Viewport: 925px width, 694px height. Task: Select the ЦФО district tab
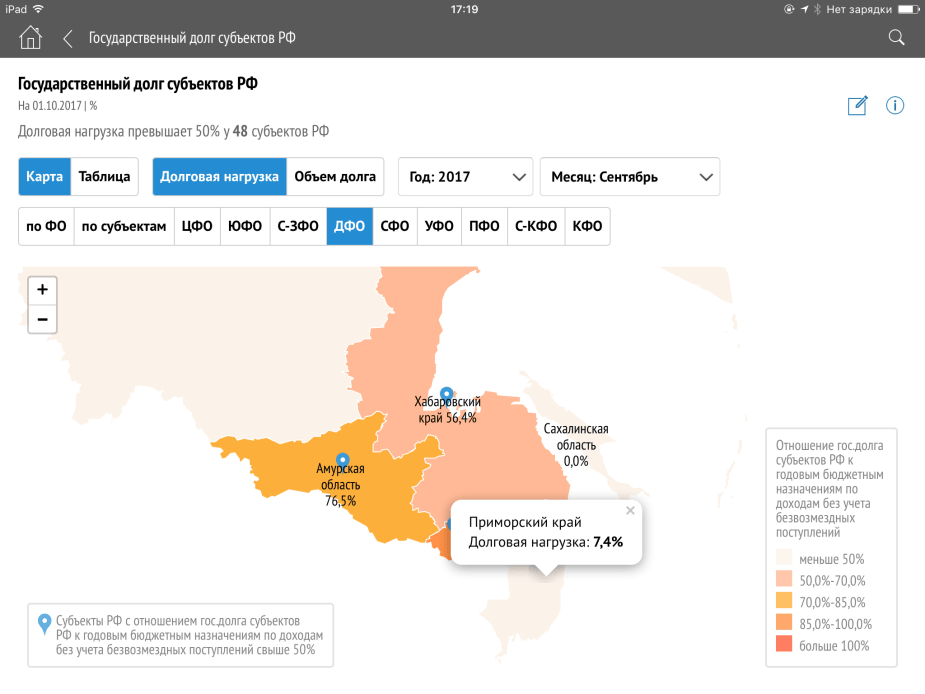pyautogui.click(x=197, y=226)
